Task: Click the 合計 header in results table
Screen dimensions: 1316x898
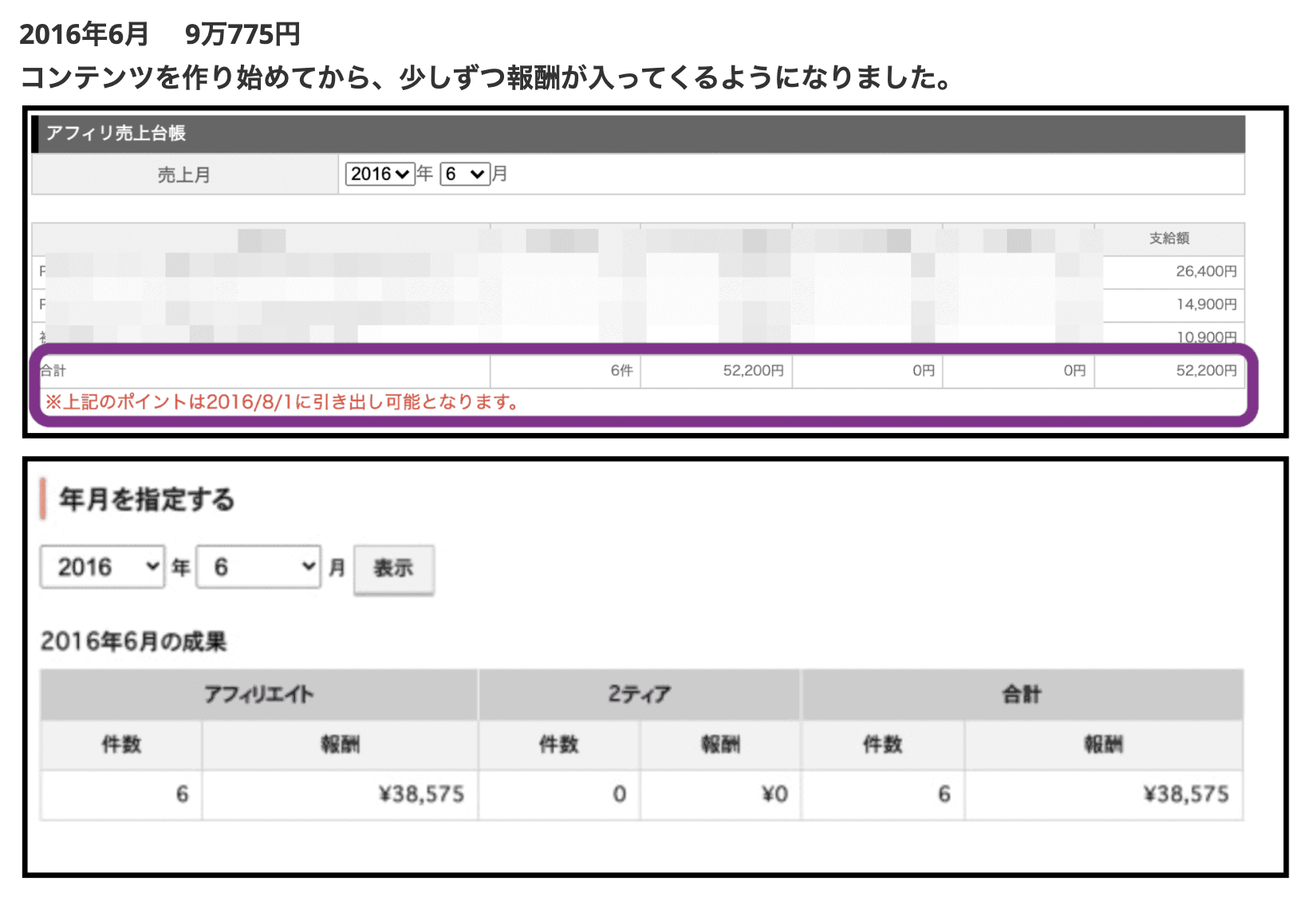Action: pos(1022,695)
